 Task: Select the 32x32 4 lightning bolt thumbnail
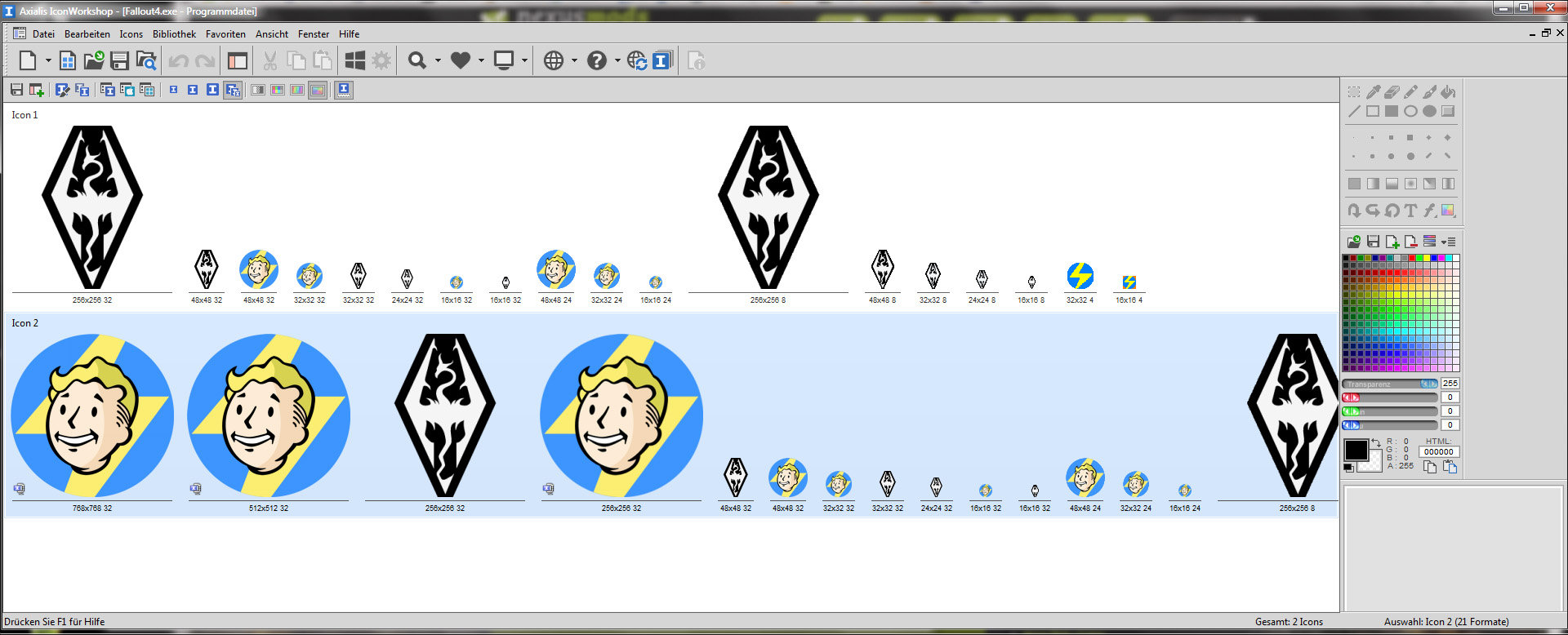1080,276
